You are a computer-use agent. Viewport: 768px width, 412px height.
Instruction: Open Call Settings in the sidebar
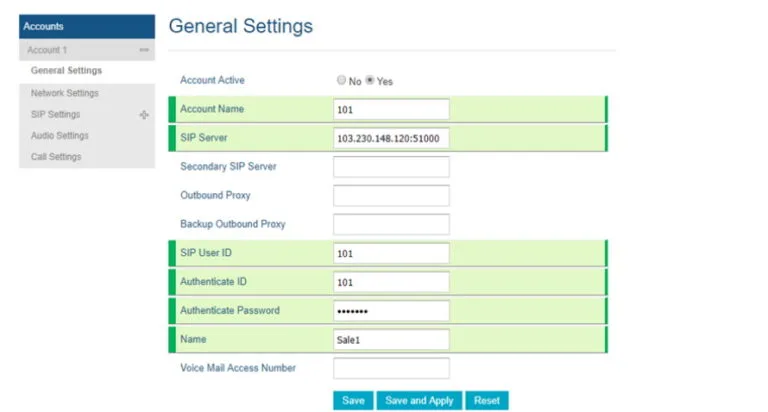tap(56, 157)
